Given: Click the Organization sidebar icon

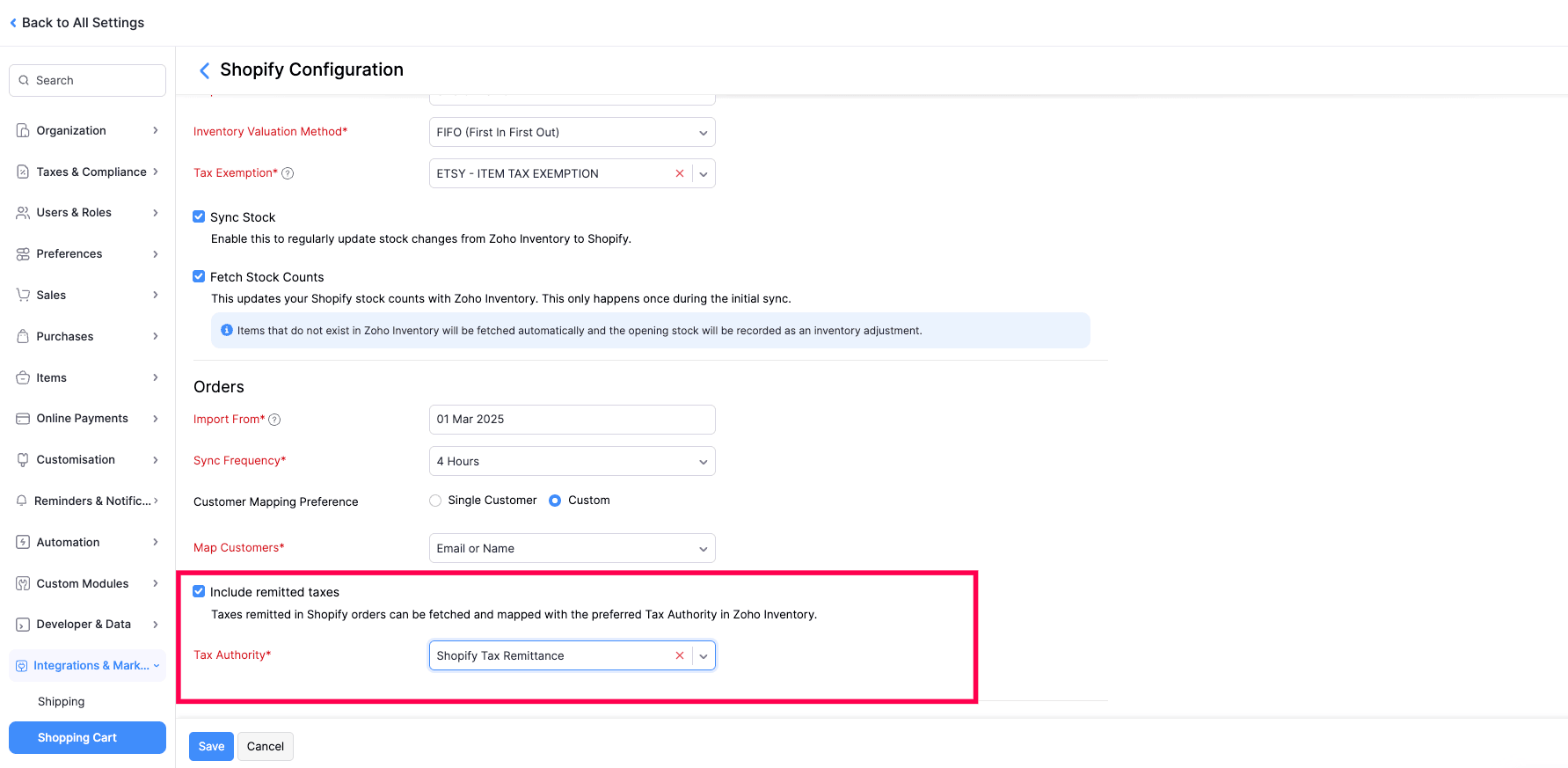Looking at the screenshot, I should coord(23,131).
